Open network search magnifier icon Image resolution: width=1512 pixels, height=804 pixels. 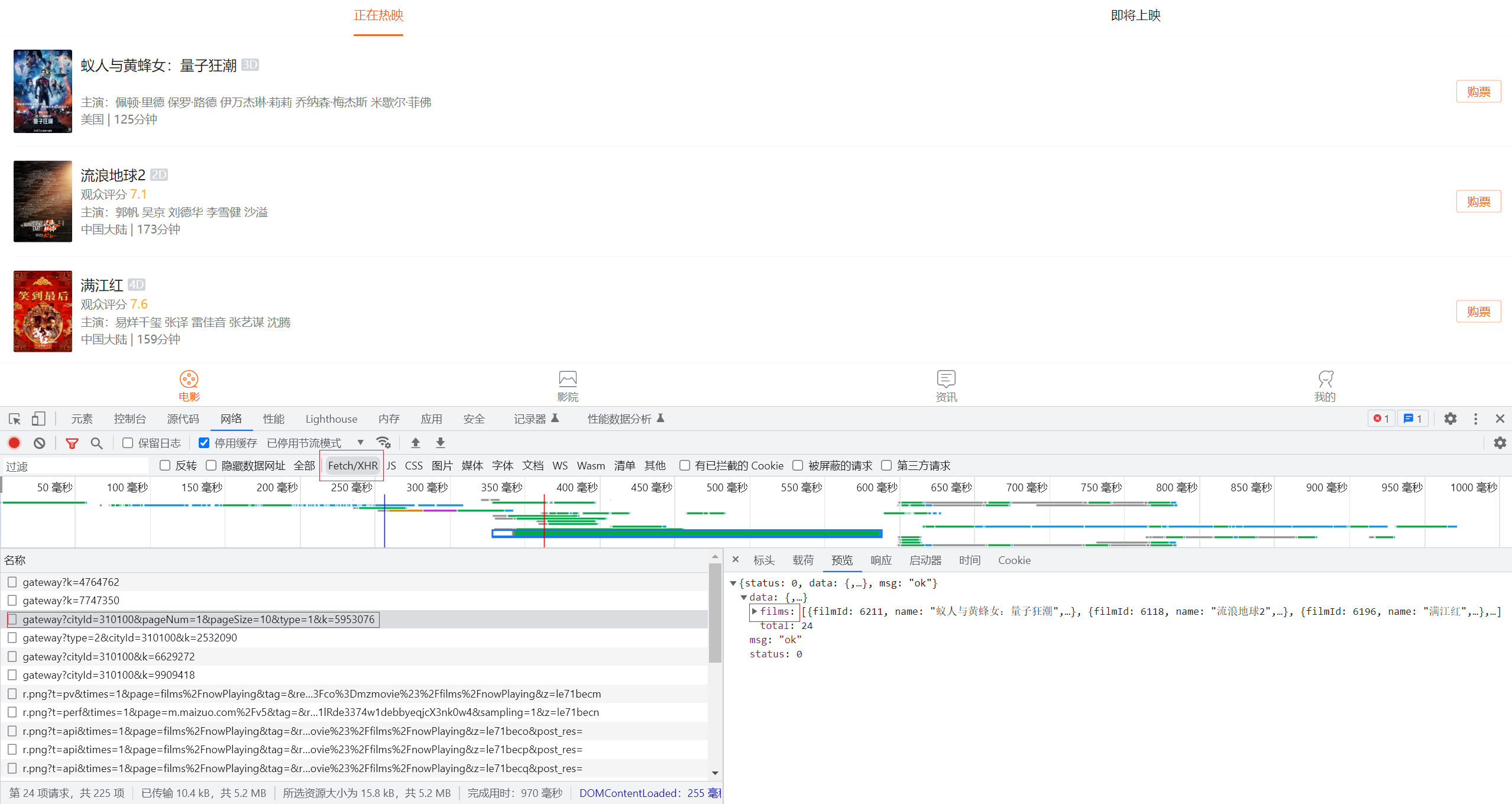click(x=96, y=443)
